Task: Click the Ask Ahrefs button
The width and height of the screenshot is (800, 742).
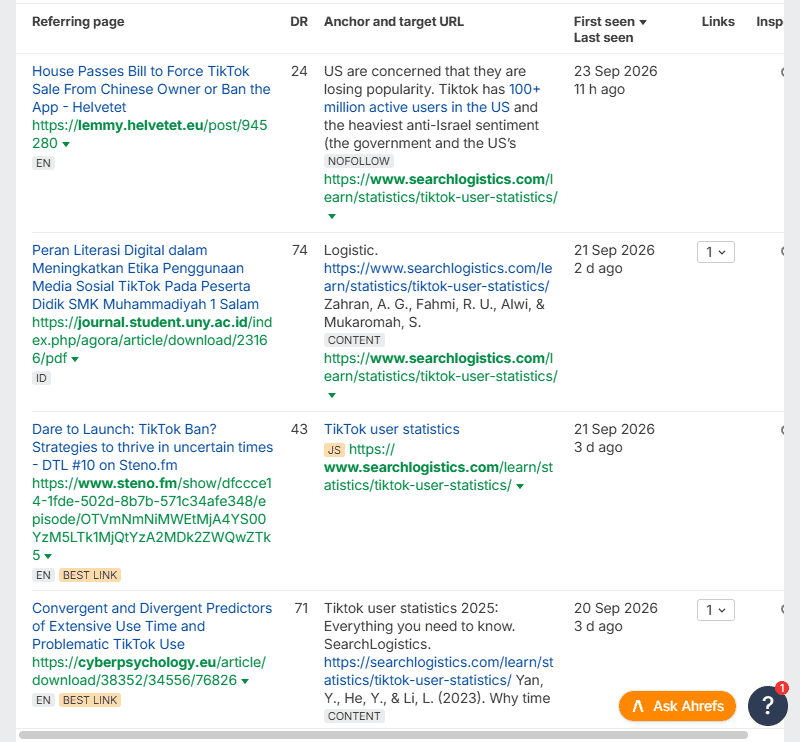Action: pyautogui.click(x=677, y=706)
